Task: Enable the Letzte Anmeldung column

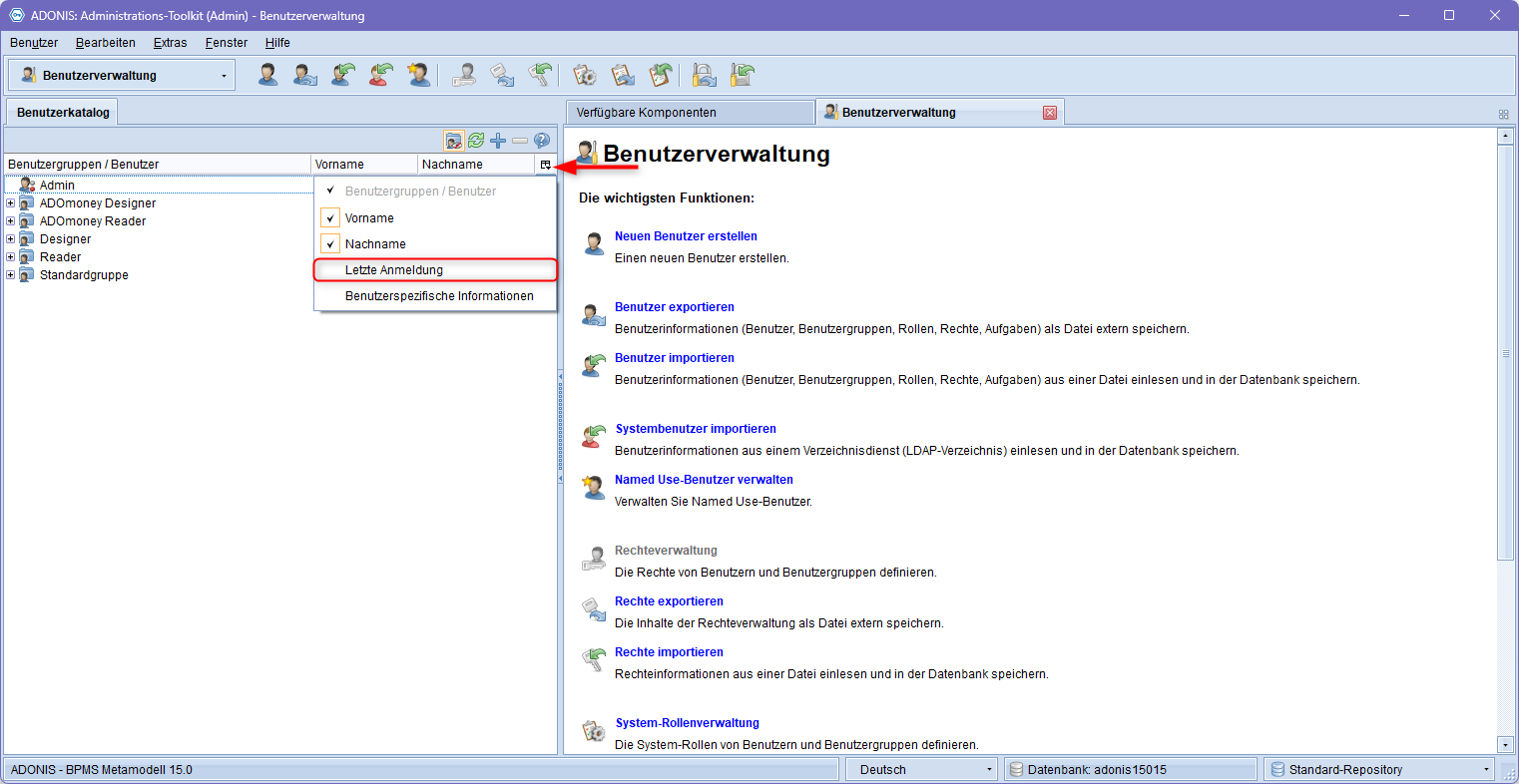Action: coord(394,270)
